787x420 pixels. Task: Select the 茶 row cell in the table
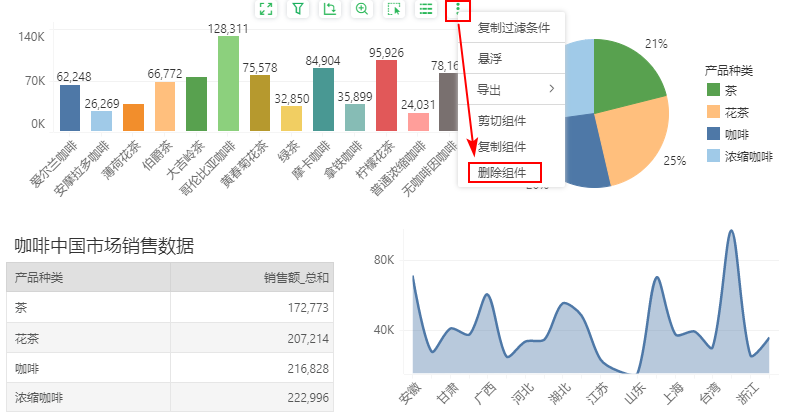click(x=88, y=308)
